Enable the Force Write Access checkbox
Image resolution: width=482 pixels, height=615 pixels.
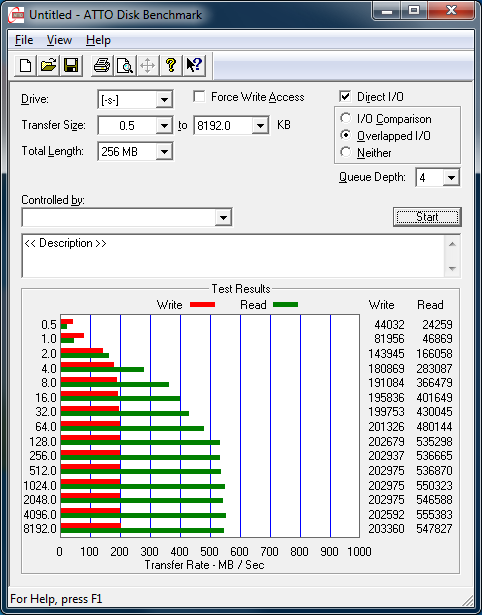tap(199, 96)
